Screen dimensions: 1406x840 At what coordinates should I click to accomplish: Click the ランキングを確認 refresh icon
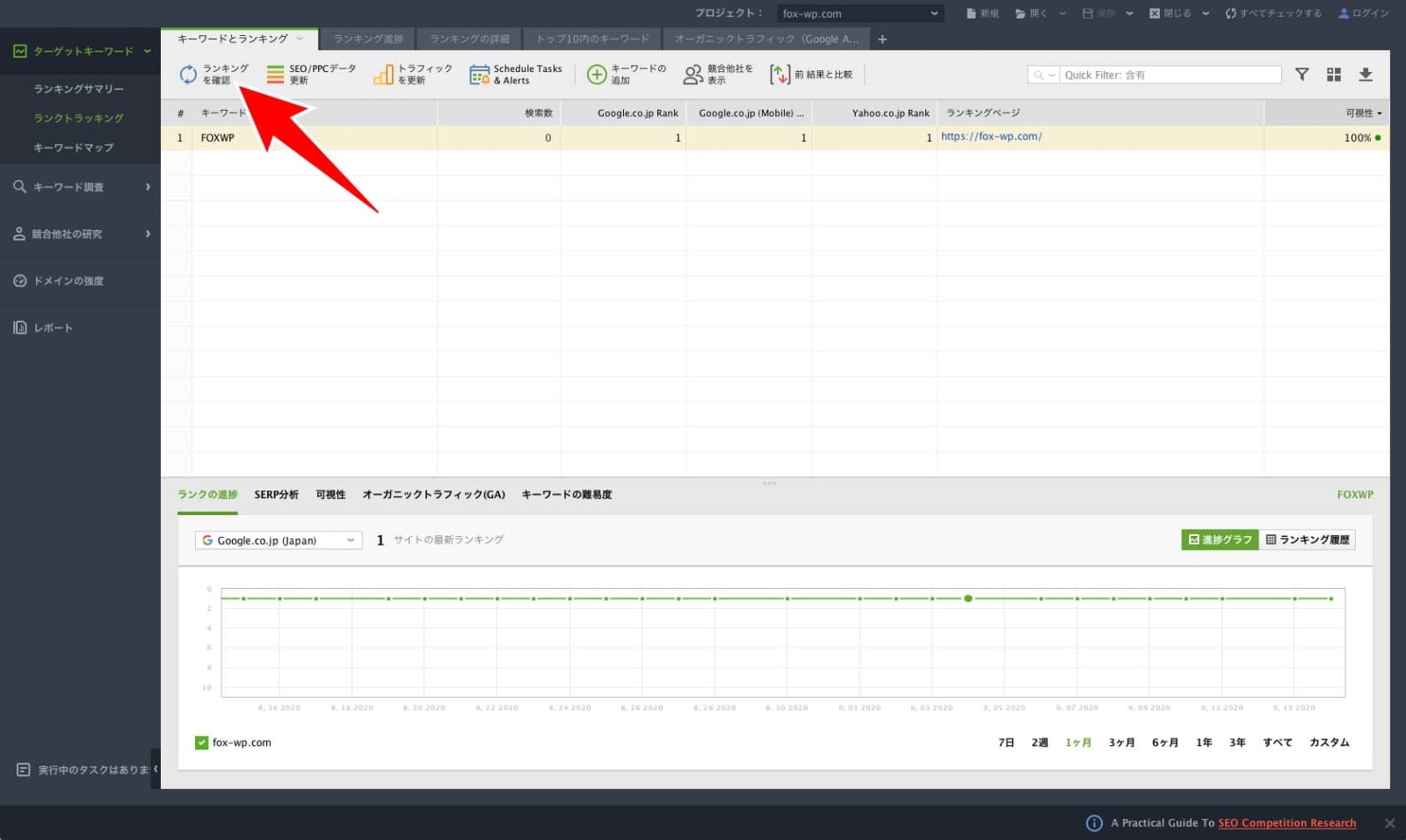click(x=188, y=75)
